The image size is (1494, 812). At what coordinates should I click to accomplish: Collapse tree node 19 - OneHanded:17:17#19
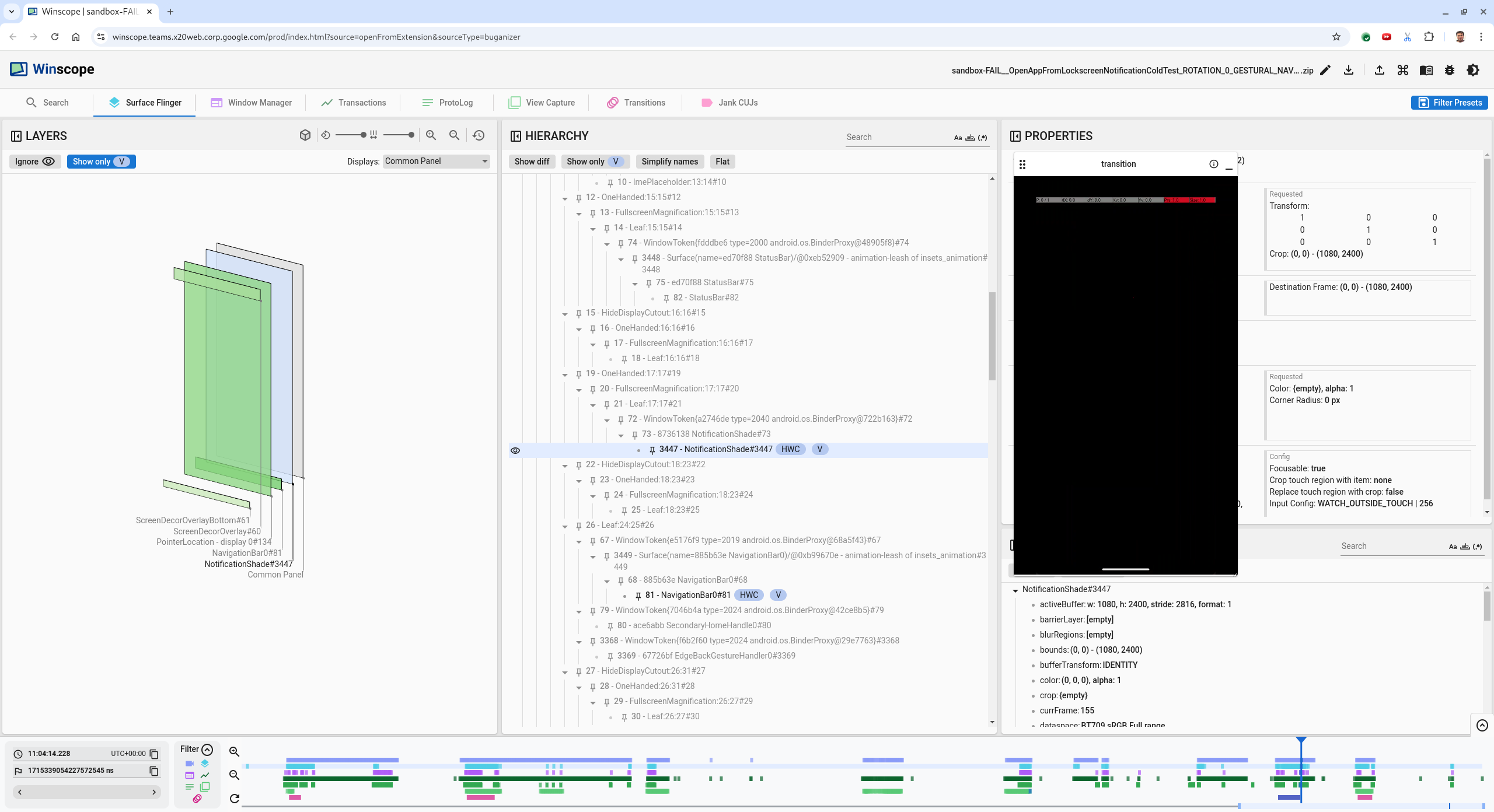[x=564, y=374]
